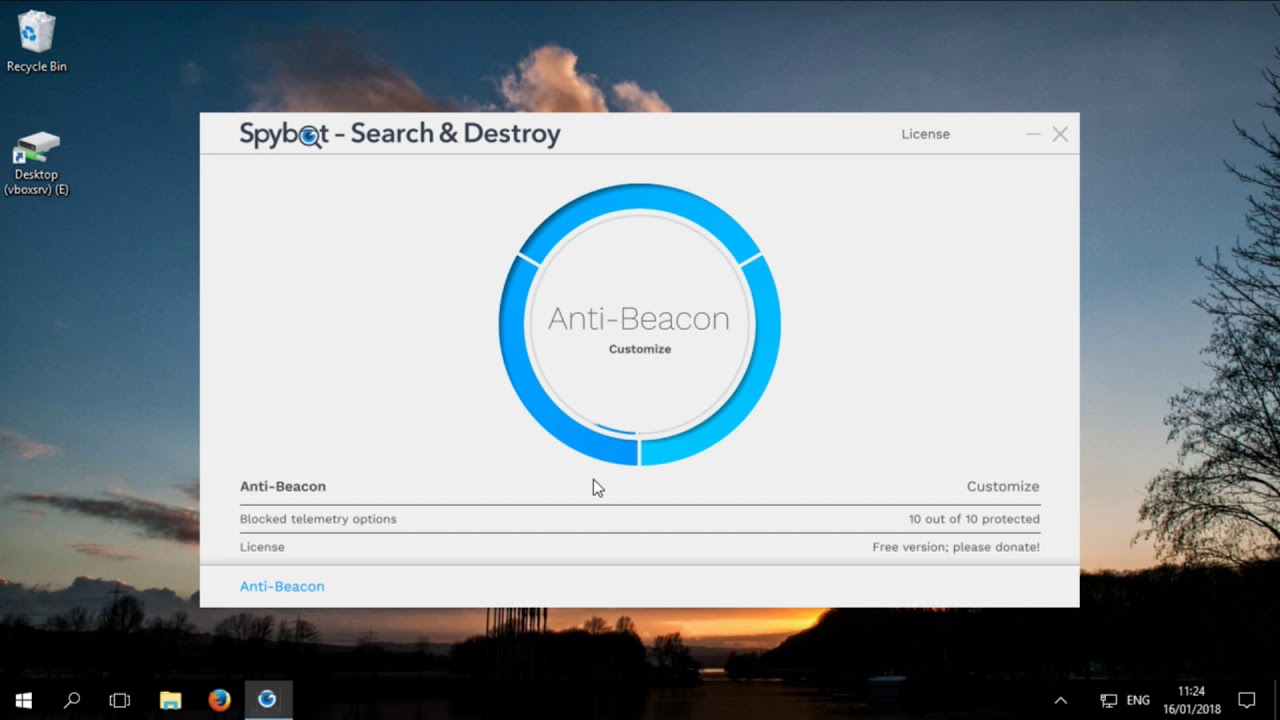Close the Spybot window

[1060, 134]
